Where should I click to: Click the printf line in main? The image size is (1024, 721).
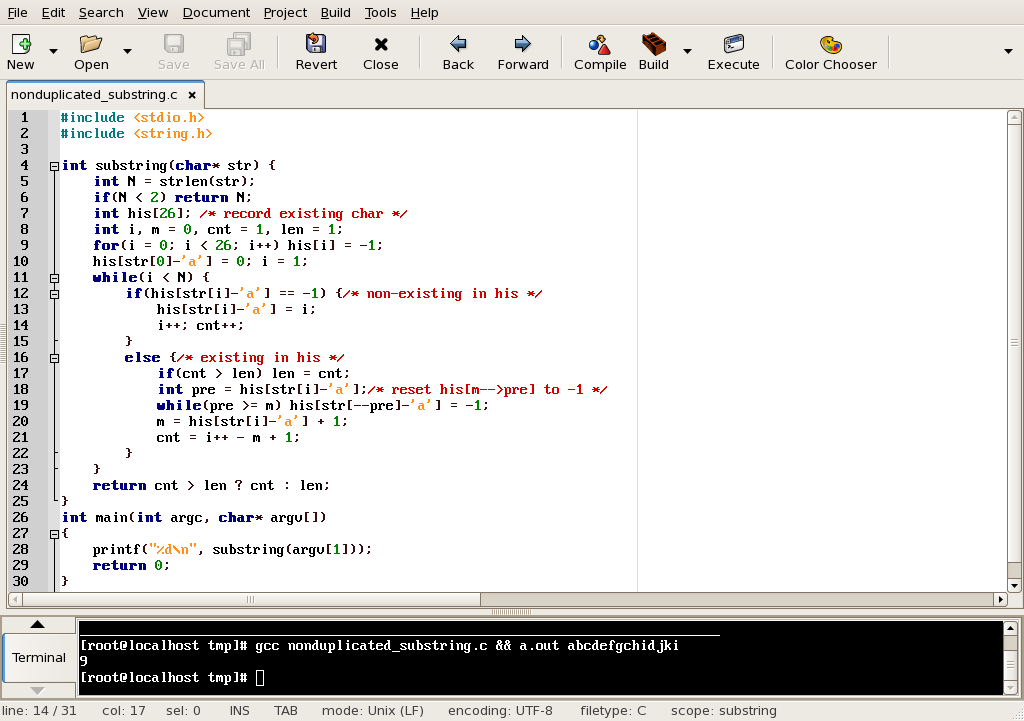click(x=232, y=549)
